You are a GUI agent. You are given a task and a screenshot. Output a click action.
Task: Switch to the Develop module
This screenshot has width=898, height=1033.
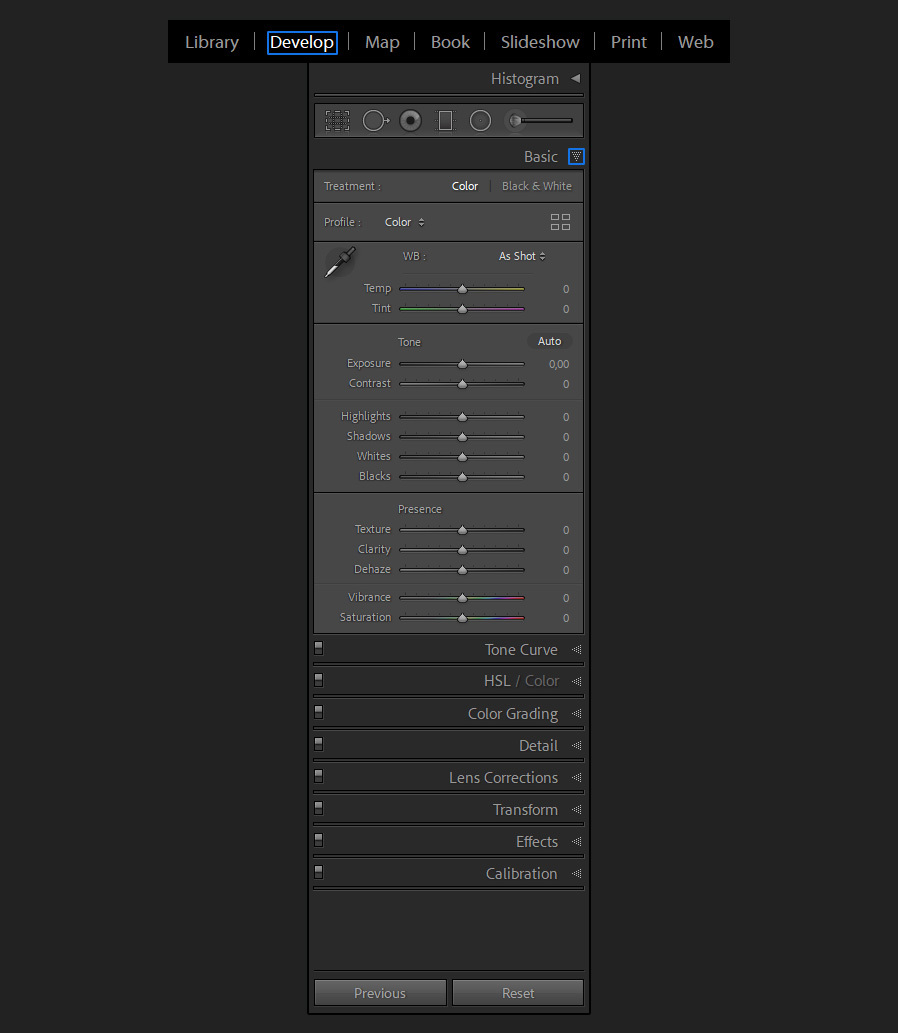[302, 42]
